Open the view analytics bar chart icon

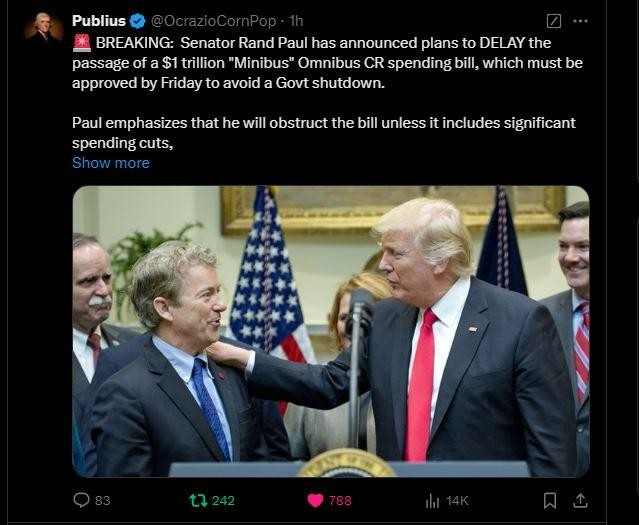432,501
